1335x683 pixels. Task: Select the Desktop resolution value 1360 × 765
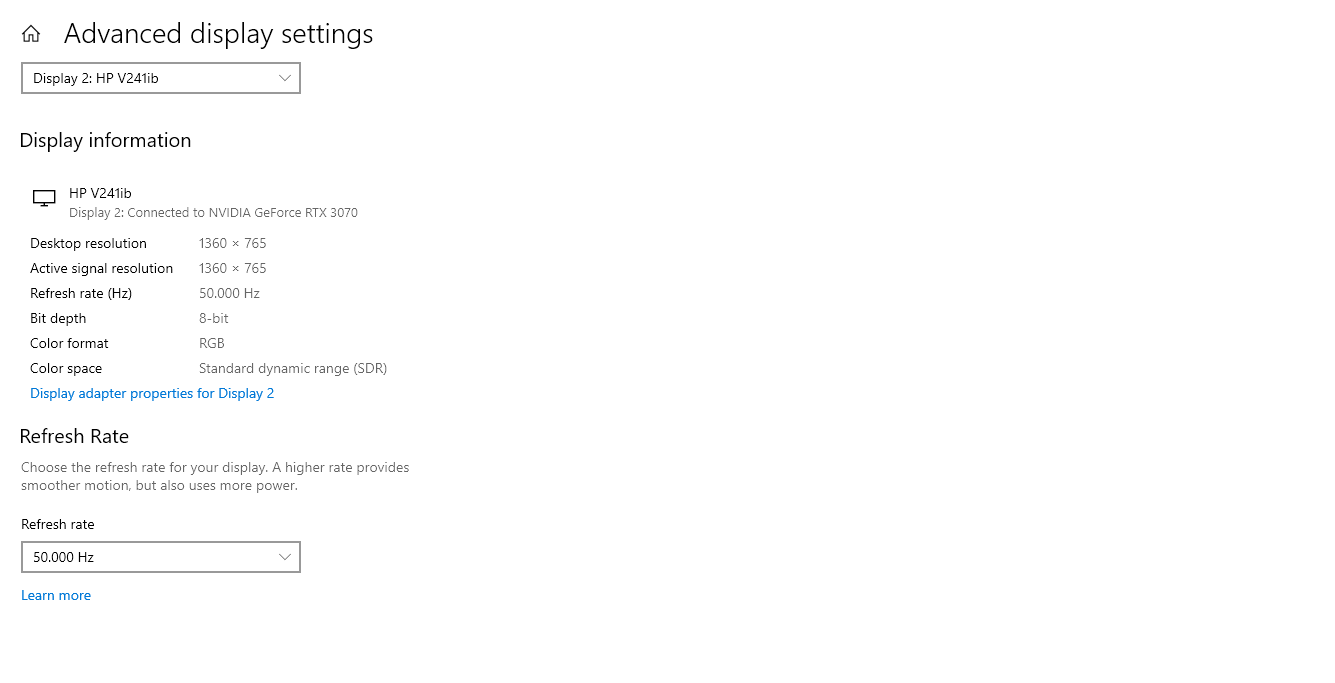(x=232, y=243)
